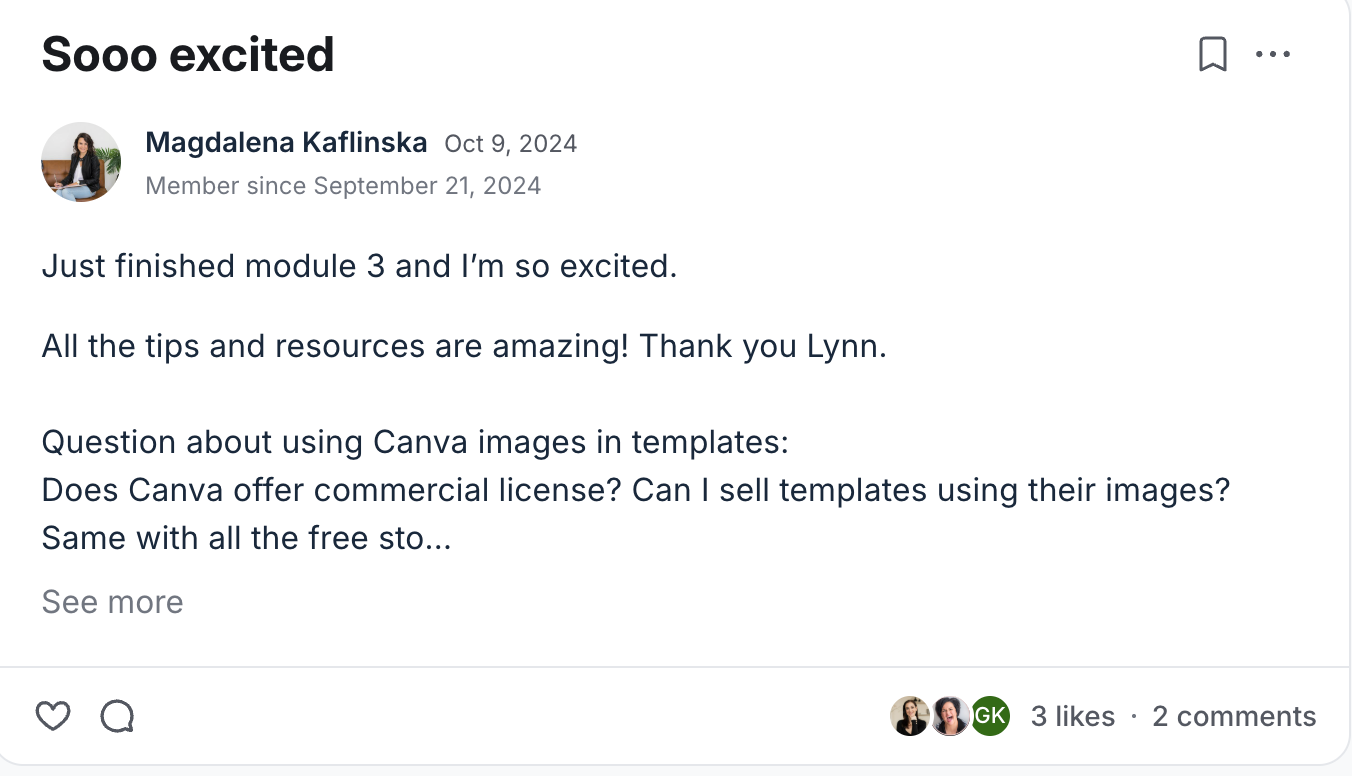Click the "Member since September 21, 2024" text
This screenshot has height=776, width=1352.
click(343, 186)
